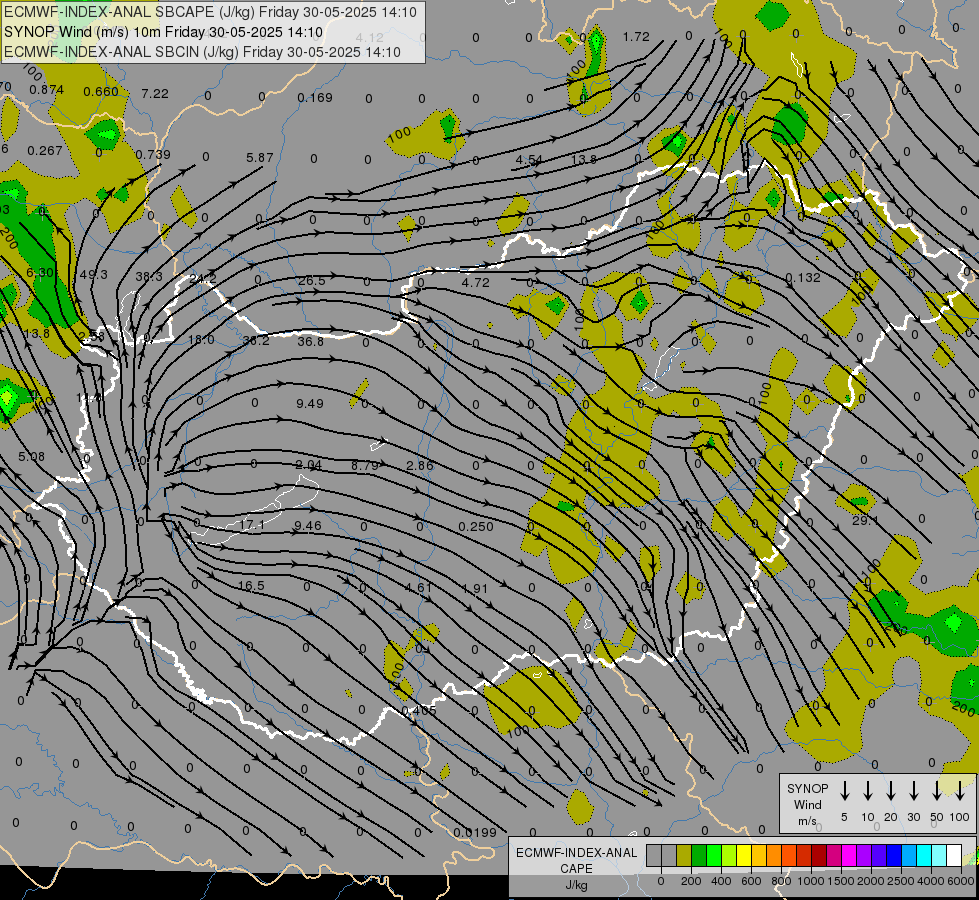Click the 0.874 value on the map
Screen dimensions: 979x900
[x=46, y=89]
